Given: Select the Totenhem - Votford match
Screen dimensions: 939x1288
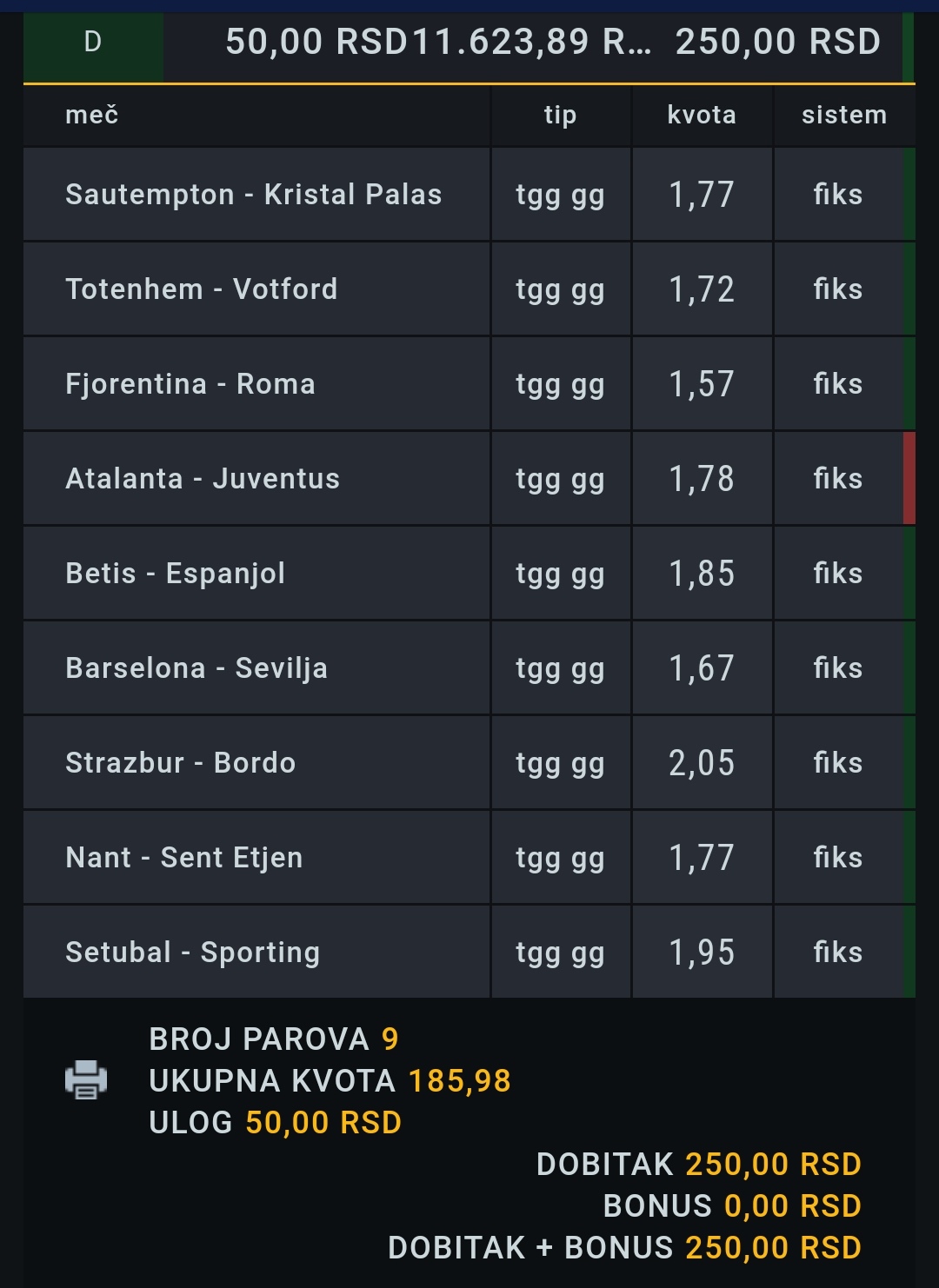Looking at the screenshot, I should 469,289.
